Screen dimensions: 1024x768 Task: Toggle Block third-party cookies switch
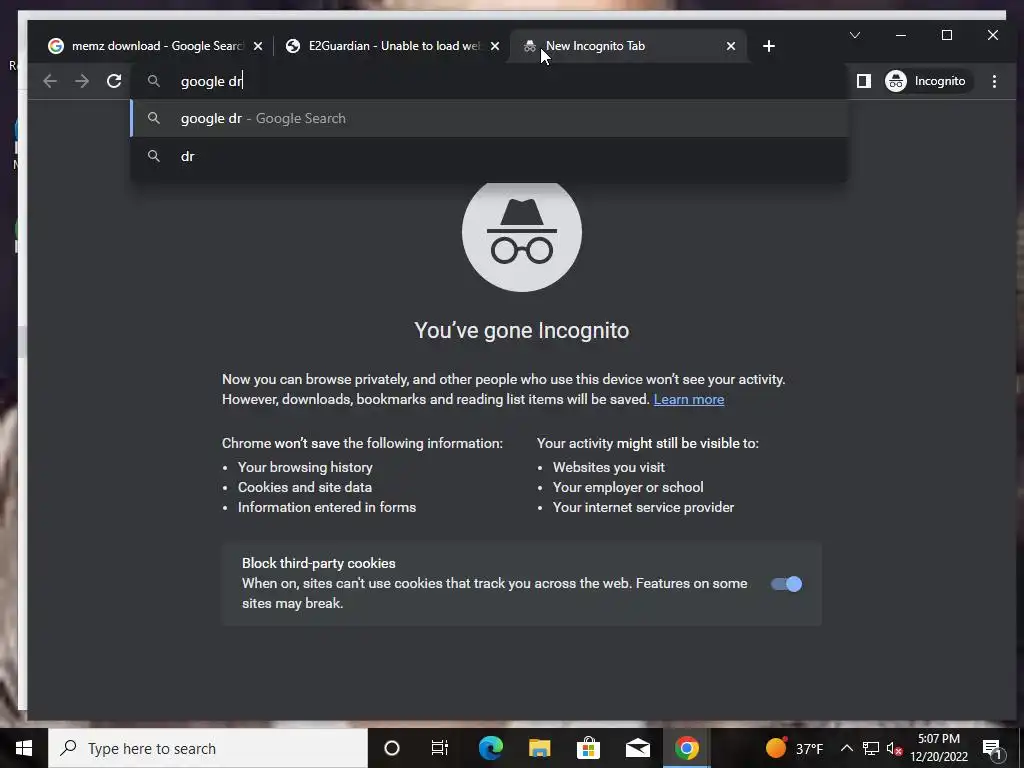click(x=786, y=584)
